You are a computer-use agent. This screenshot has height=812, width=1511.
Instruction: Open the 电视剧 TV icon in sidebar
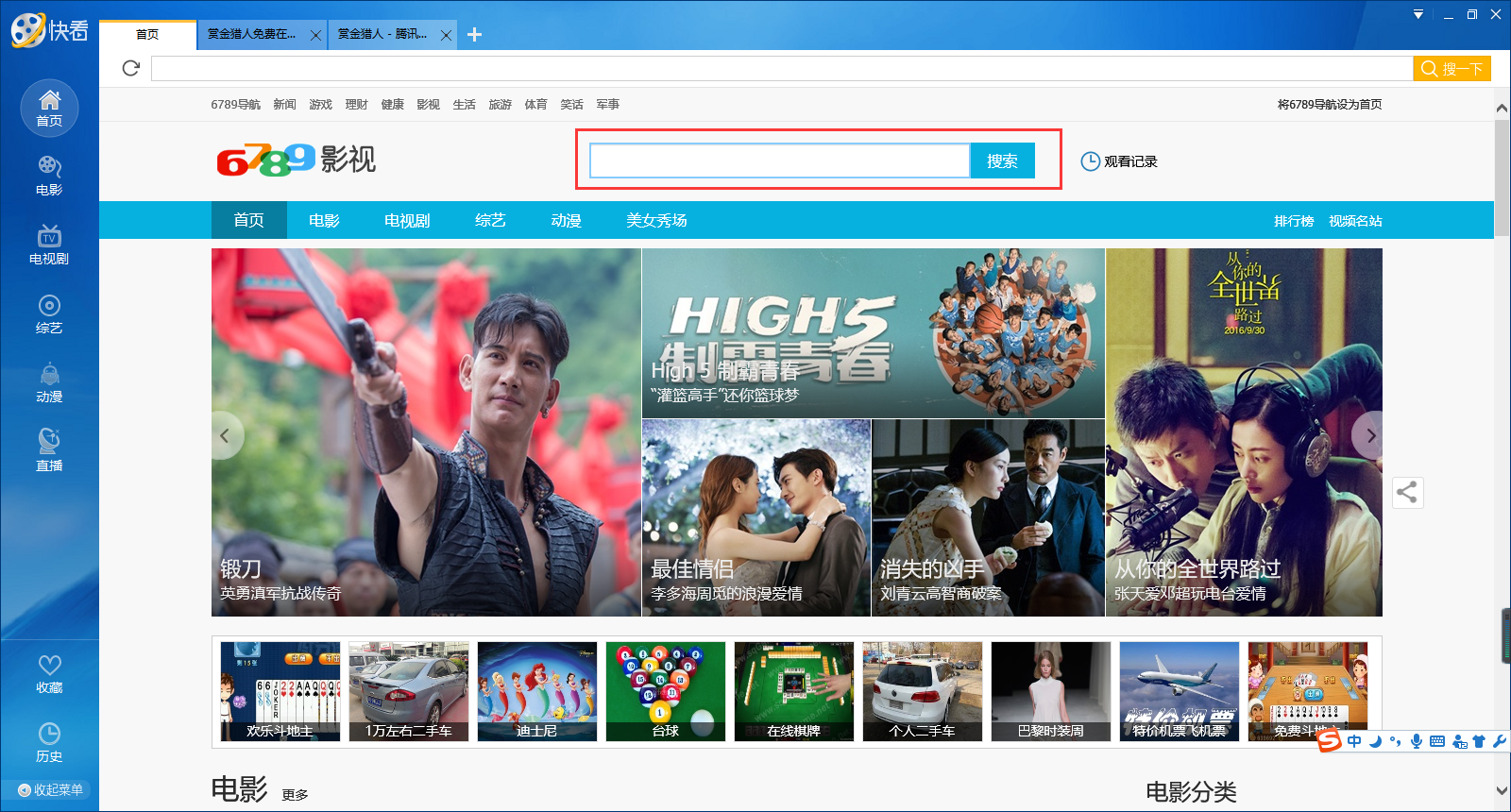pyautogui.click(x=49, y=245)
